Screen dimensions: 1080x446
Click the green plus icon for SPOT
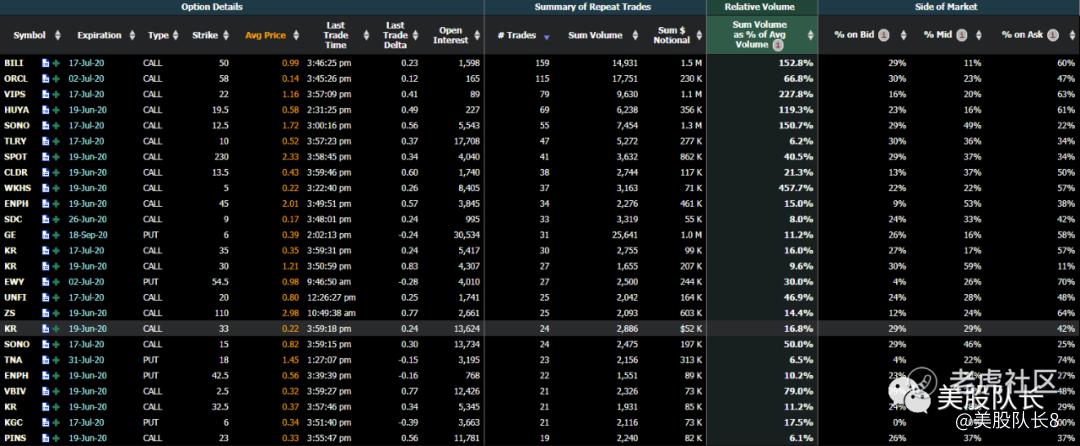tap(55, 157)
